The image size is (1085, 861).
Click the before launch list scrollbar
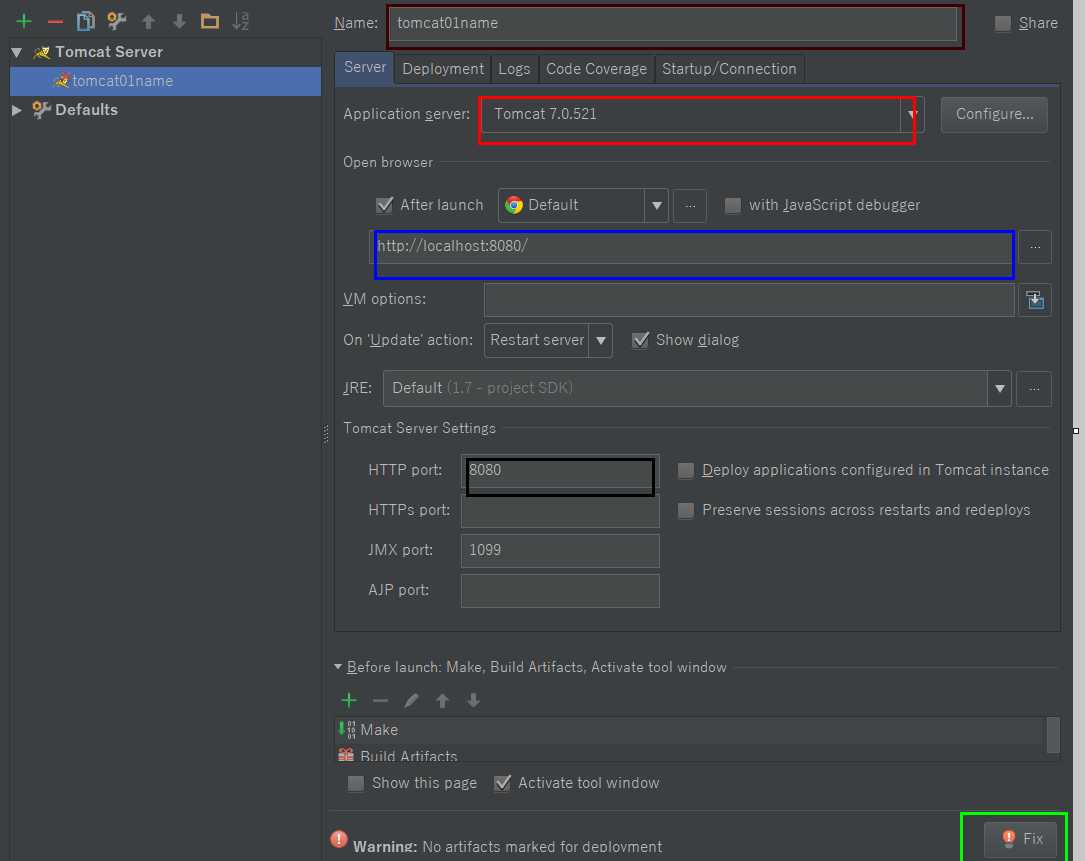click(x=1053, y=735)
